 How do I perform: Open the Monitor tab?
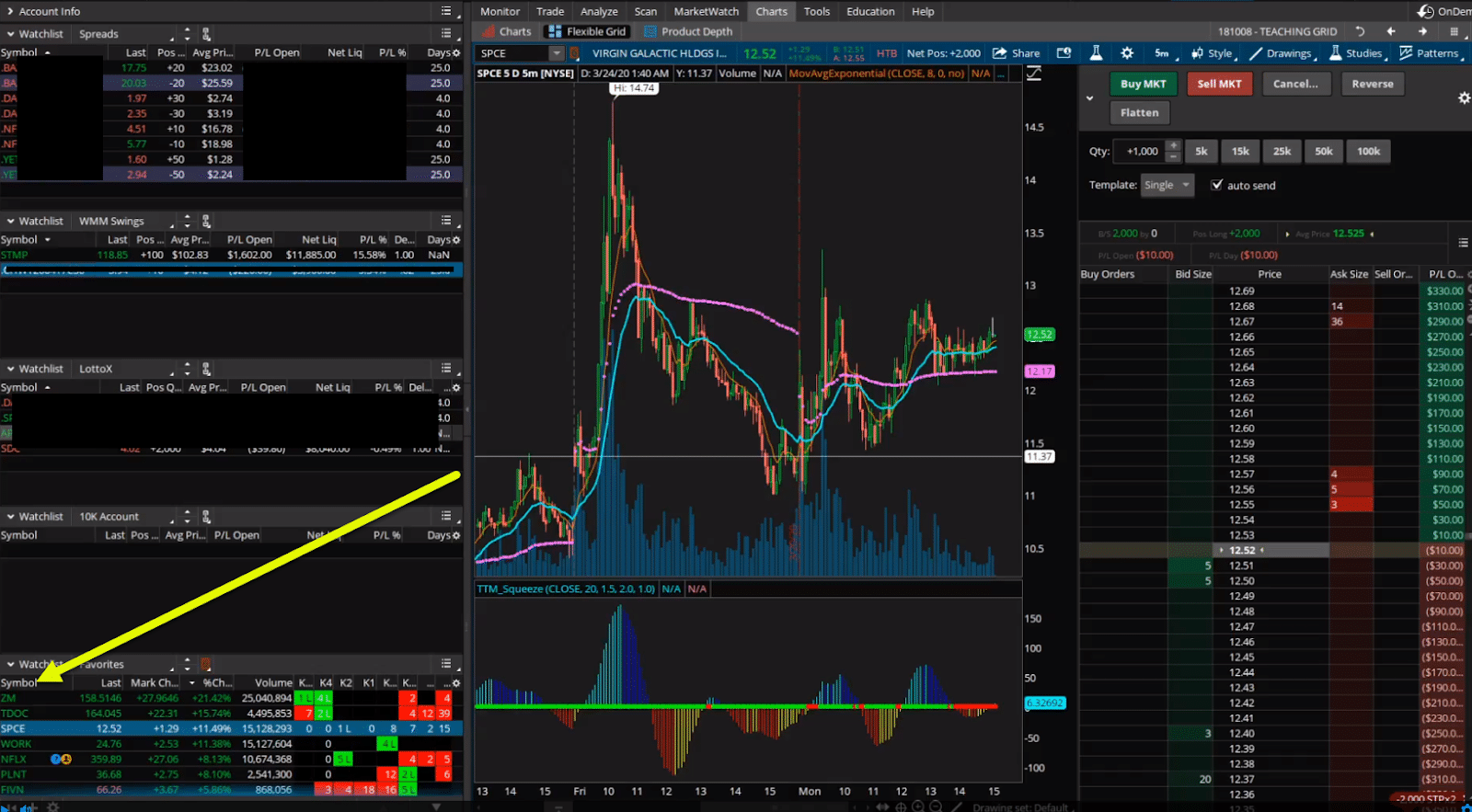pyautogui.click(x=500, y=11)
